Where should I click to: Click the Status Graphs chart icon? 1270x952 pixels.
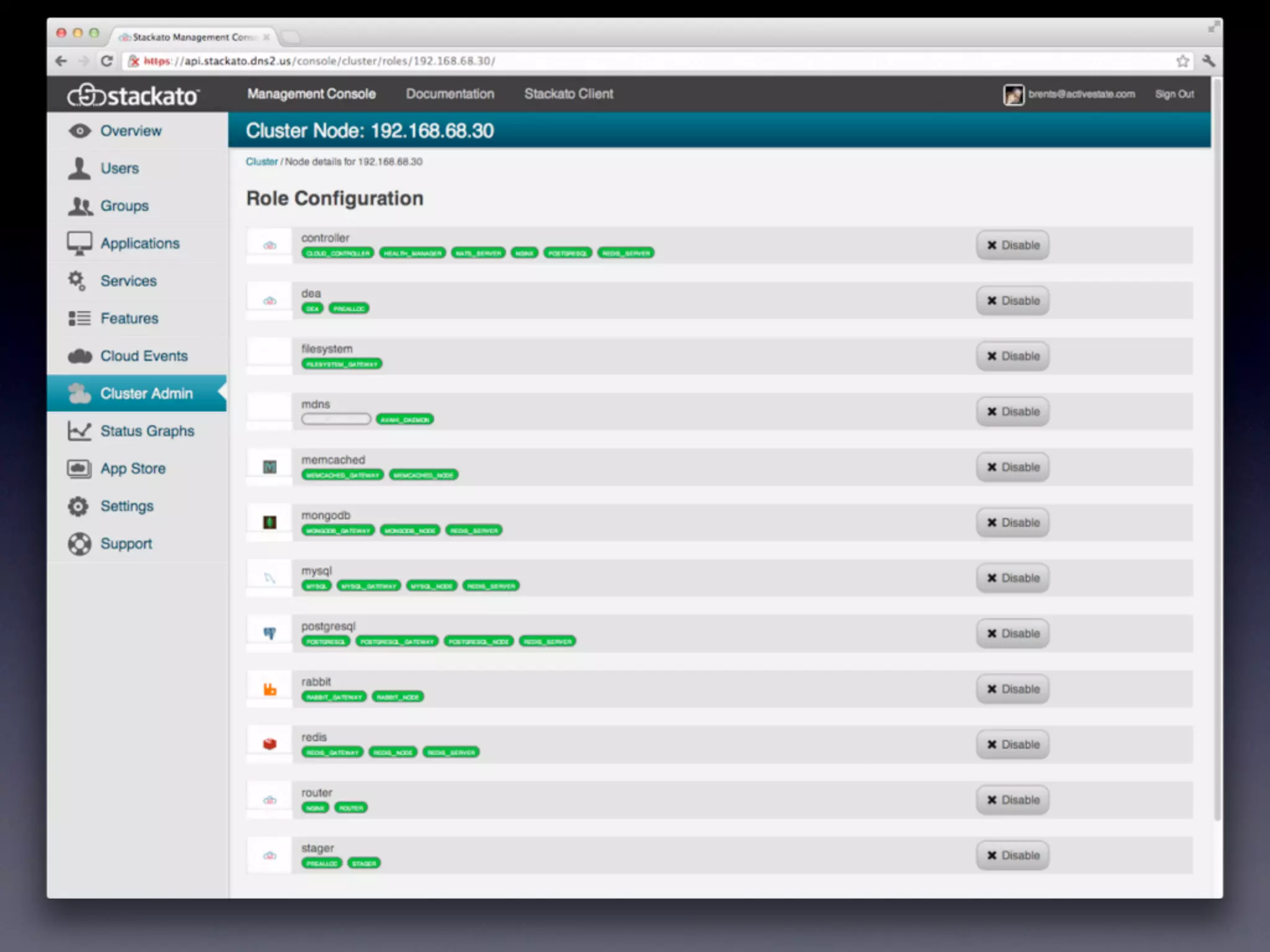click(79, 431)
